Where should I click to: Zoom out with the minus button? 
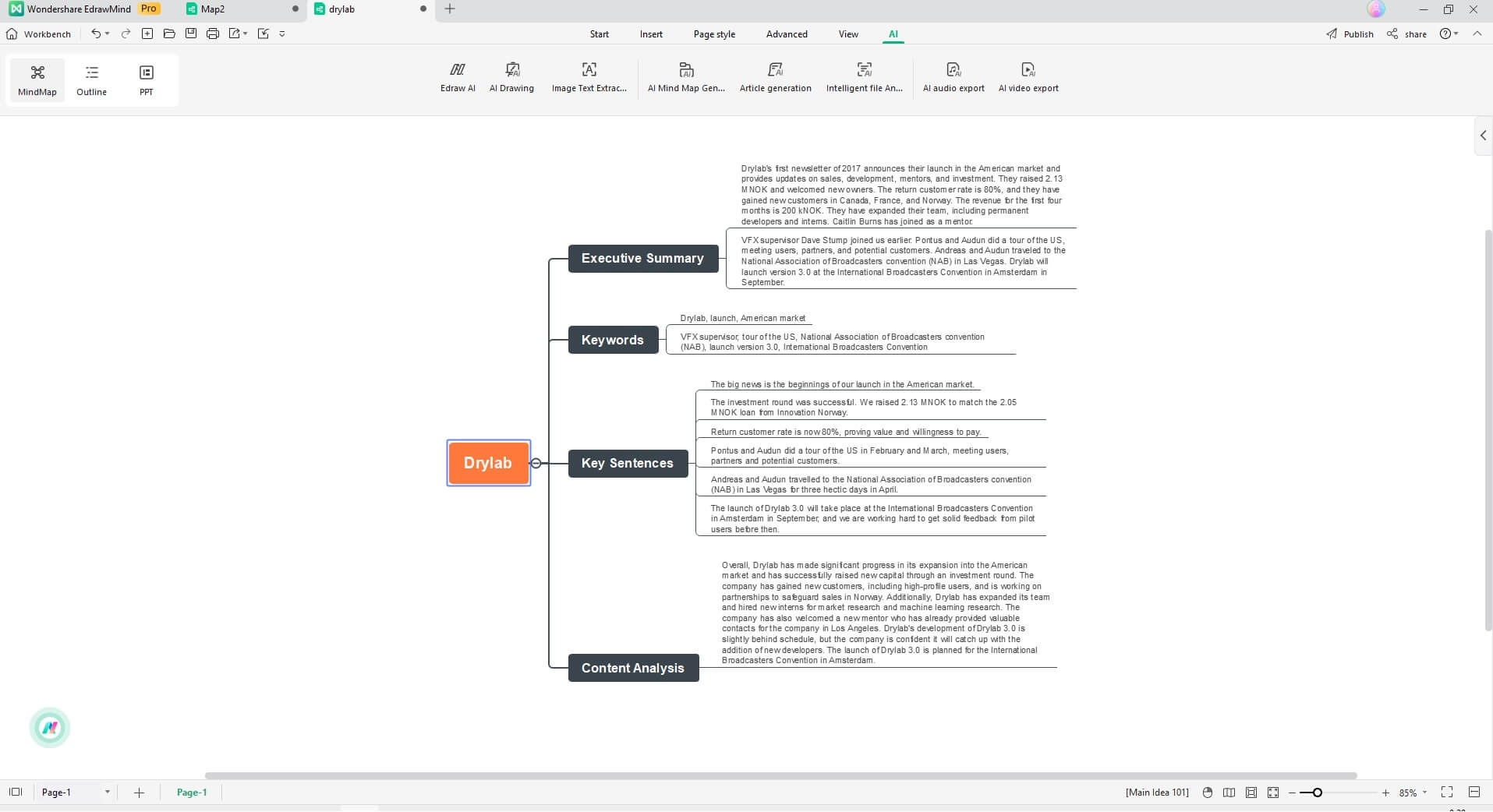pyautogui.click(x=1292, y=793)
